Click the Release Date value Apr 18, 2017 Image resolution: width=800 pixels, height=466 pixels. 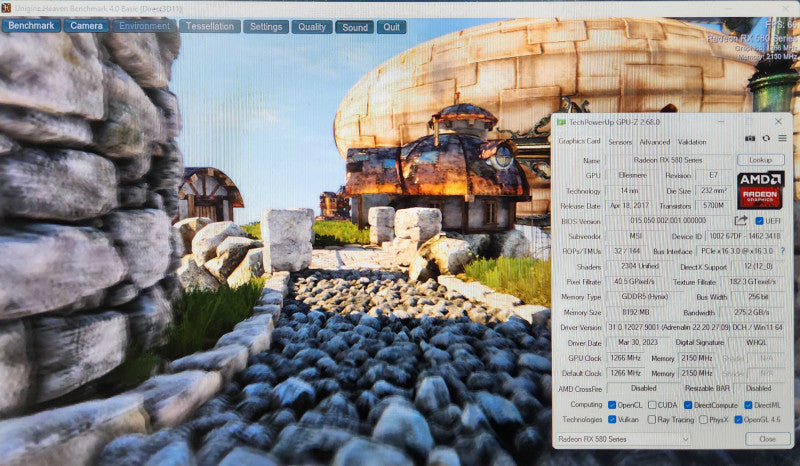[x=630, y=206]
